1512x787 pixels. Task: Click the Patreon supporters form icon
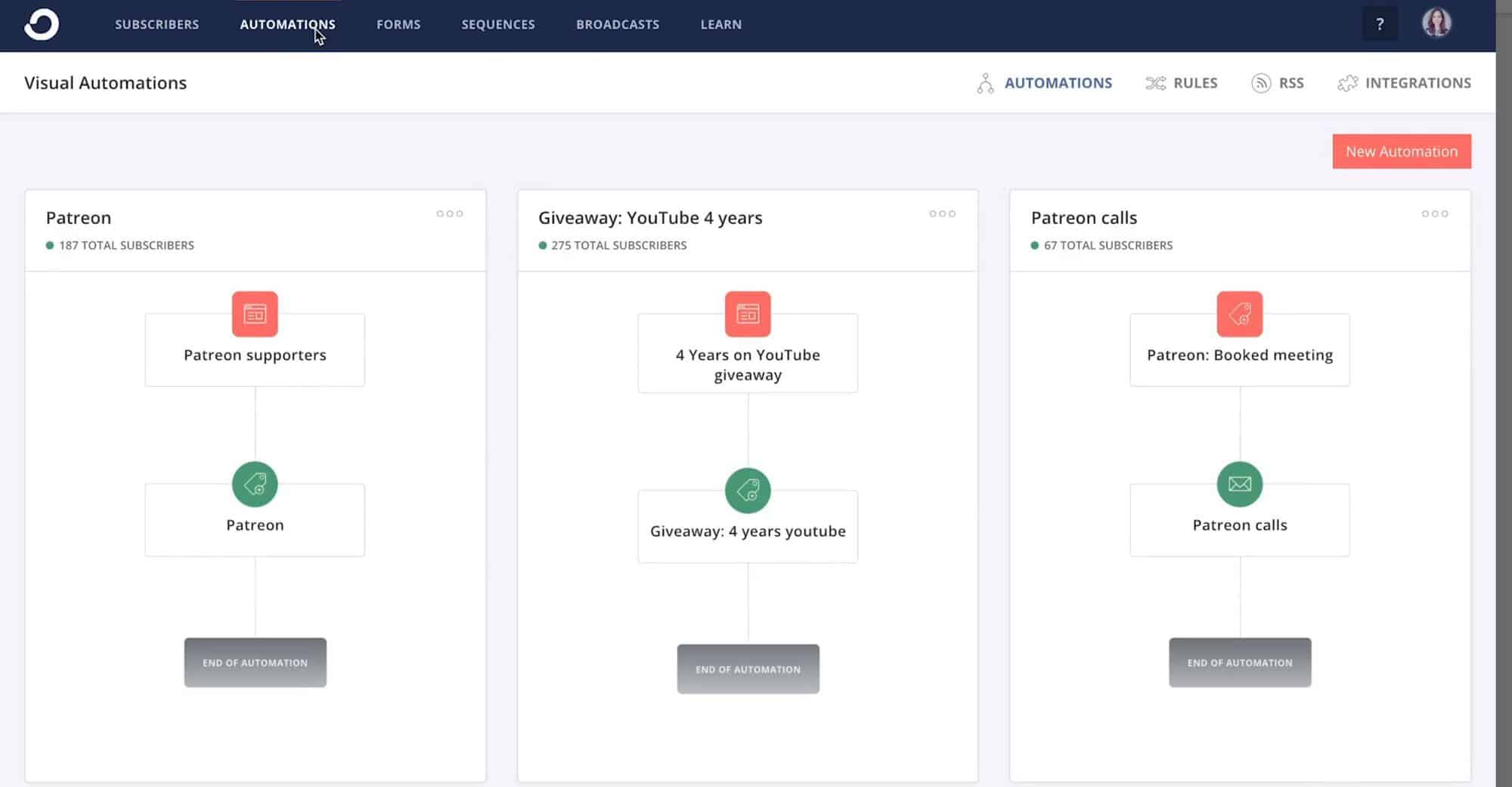click(255, 314)
